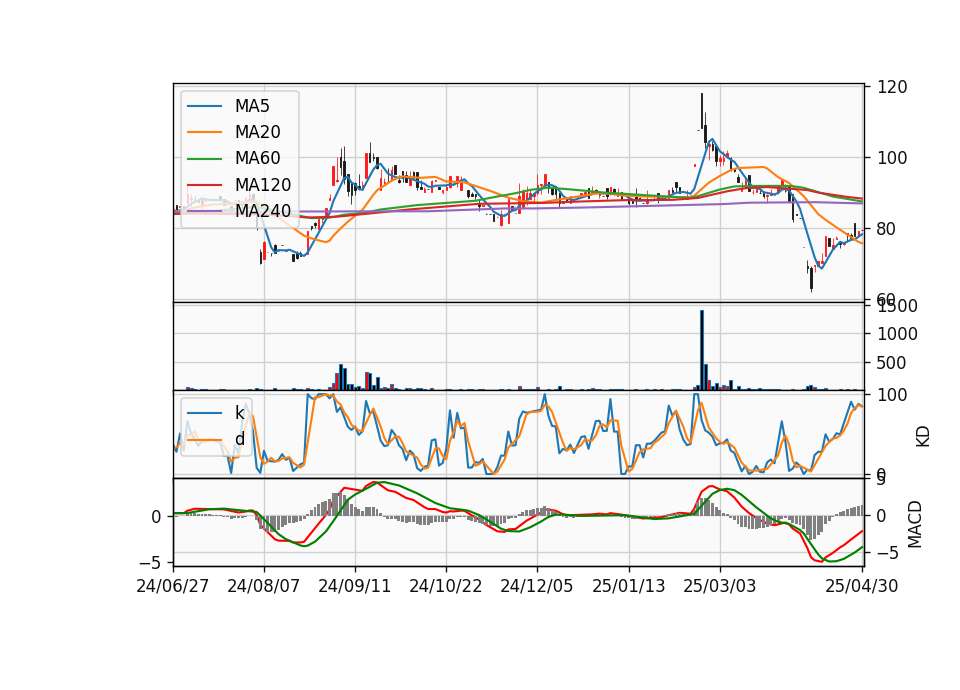Click the 25/01/13 date axis label
The width and height of the screenshot is (960, 690).
[629, 586]
